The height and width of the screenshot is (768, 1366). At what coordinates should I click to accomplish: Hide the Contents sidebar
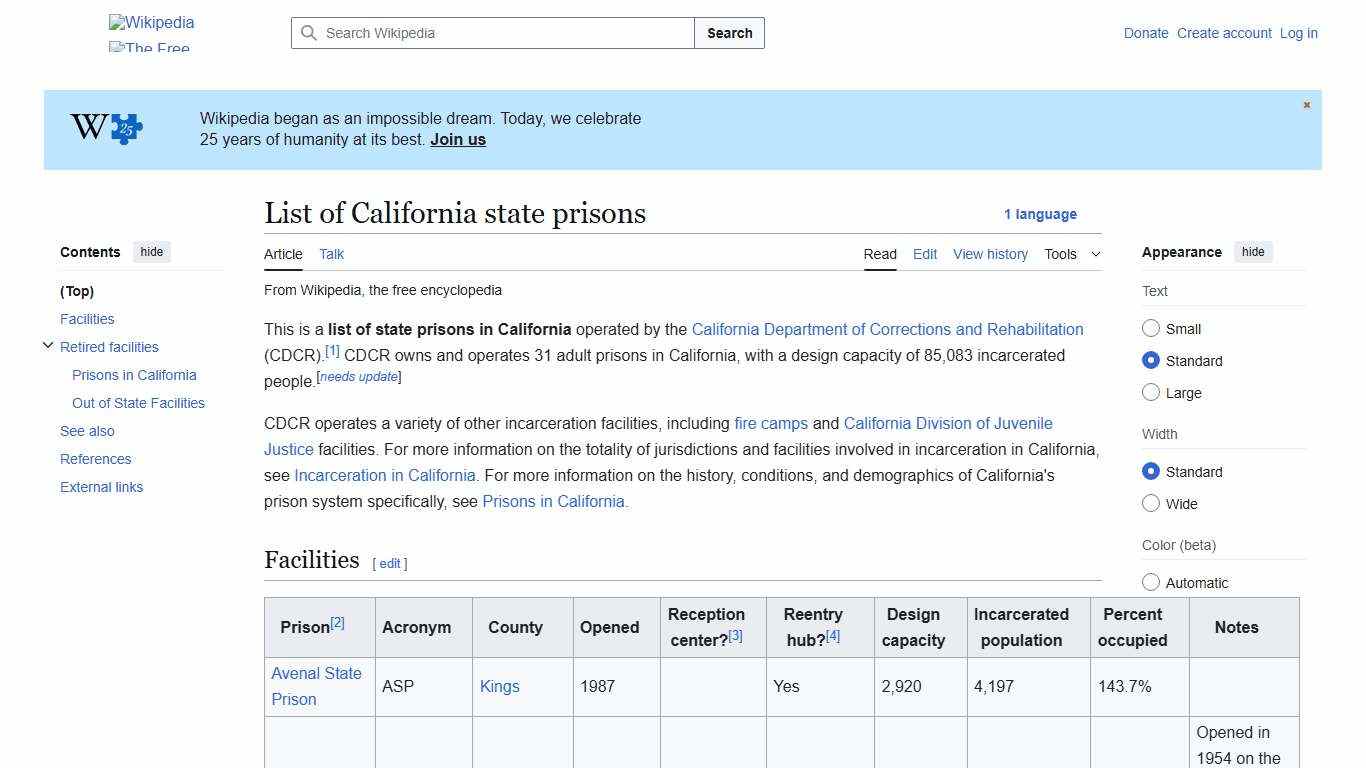click(x=151, y=252)
